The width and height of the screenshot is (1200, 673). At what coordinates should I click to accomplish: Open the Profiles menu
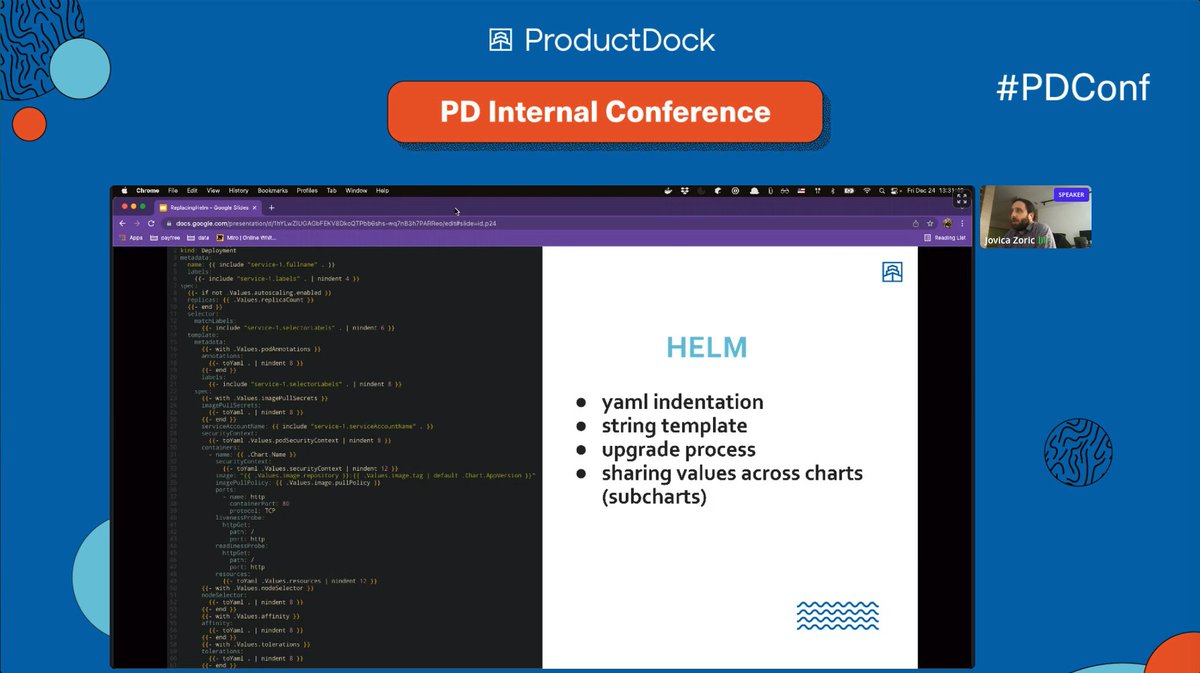pos(307,190)
